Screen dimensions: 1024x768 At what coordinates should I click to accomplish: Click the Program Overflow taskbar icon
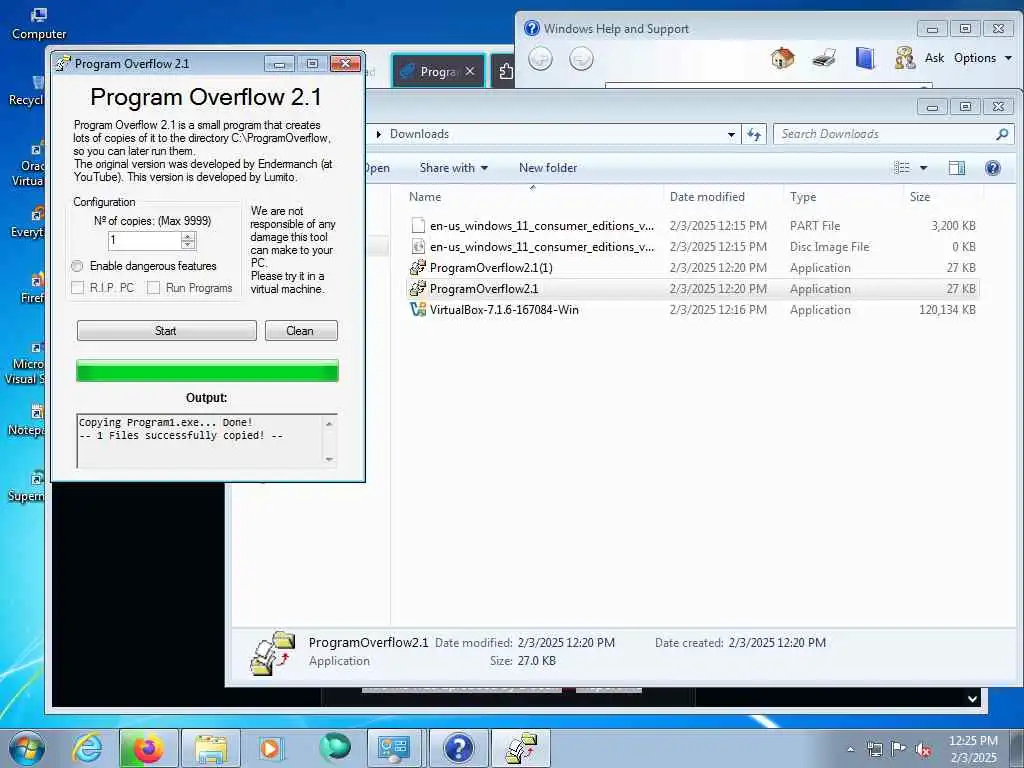point(520,748)
